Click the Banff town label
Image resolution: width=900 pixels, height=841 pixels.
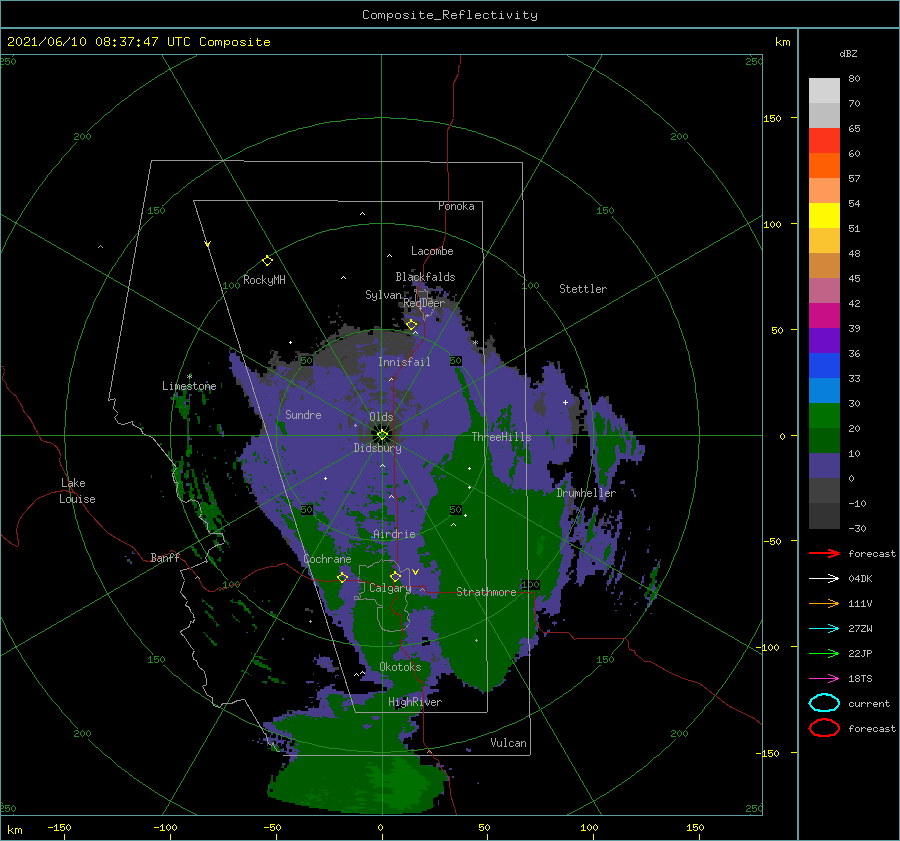click(165, 557)
